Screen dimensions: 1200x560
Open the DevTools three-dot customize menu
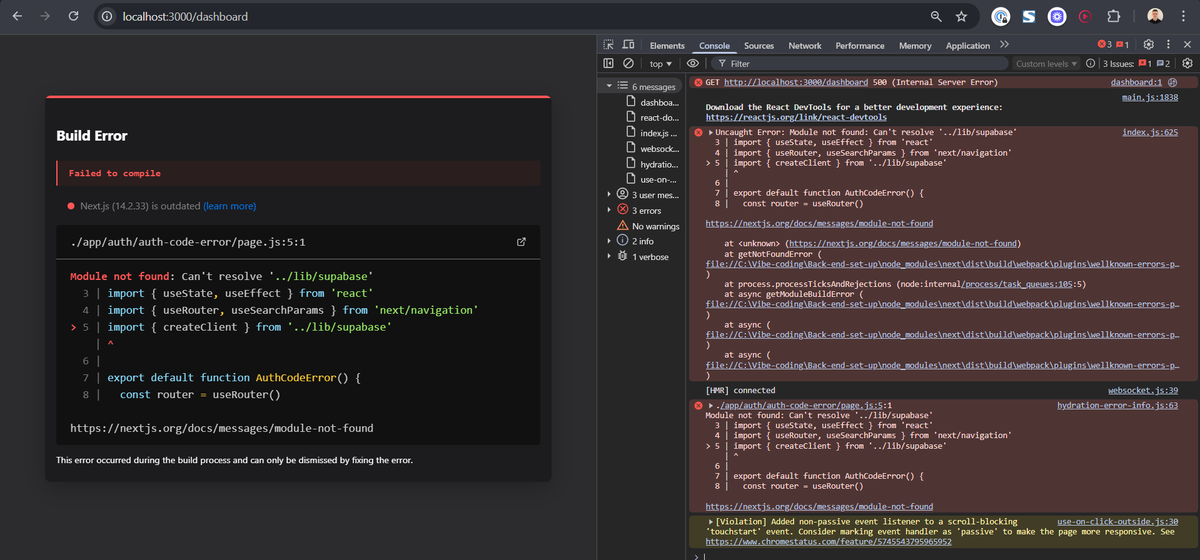point(1168,45)
